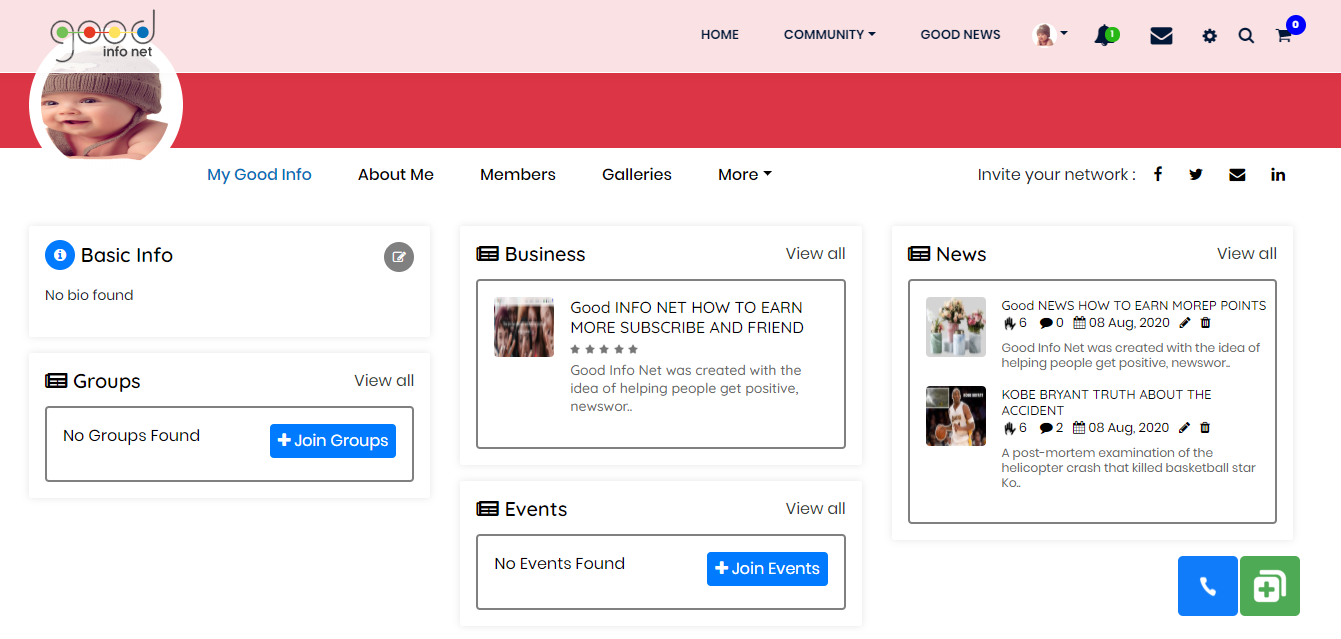Click the blue phone call button
This screenshot has height=639, width=1341.
1207,586
